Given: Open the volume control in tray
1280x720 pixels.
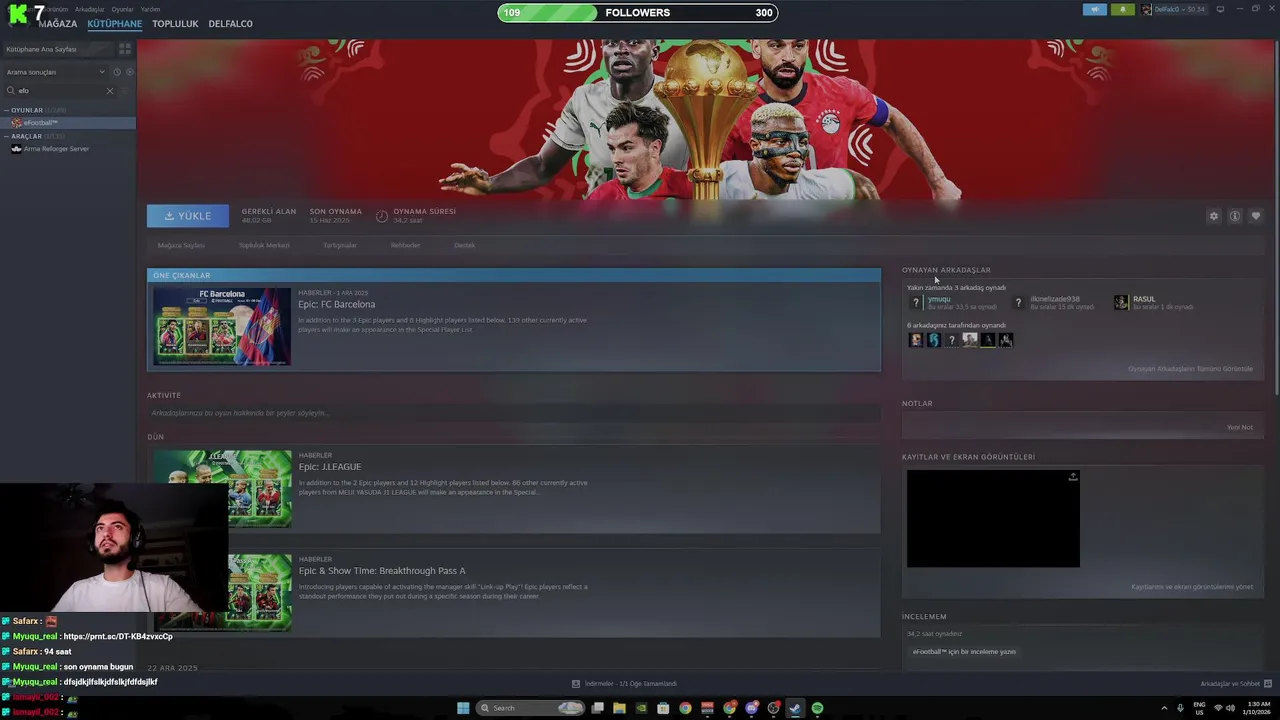Looking at the screenshot, I should [1230, 708].
